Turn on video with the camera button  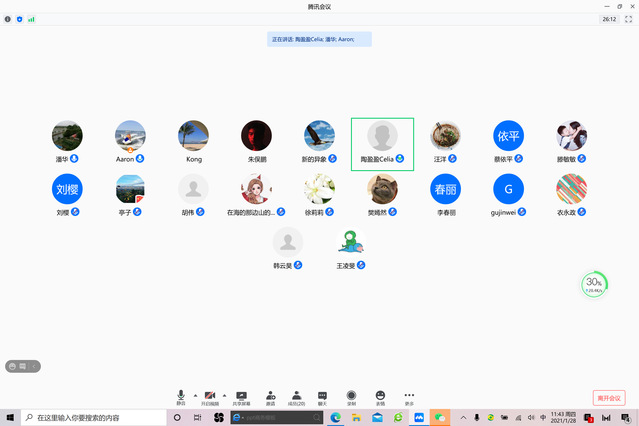point(210,397)
